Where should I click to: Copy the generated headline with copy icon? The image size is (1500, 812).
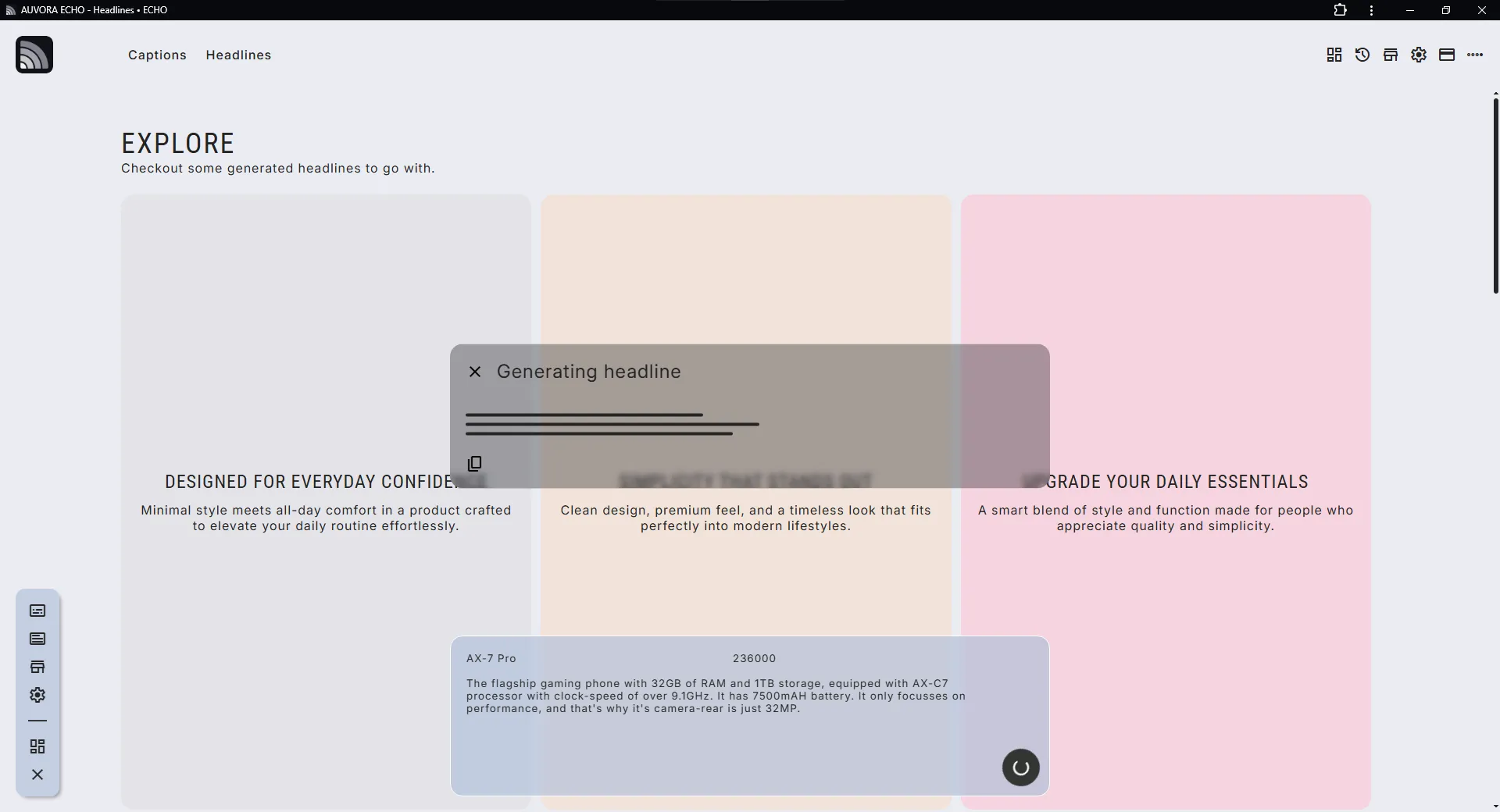[x=474, y=464]
